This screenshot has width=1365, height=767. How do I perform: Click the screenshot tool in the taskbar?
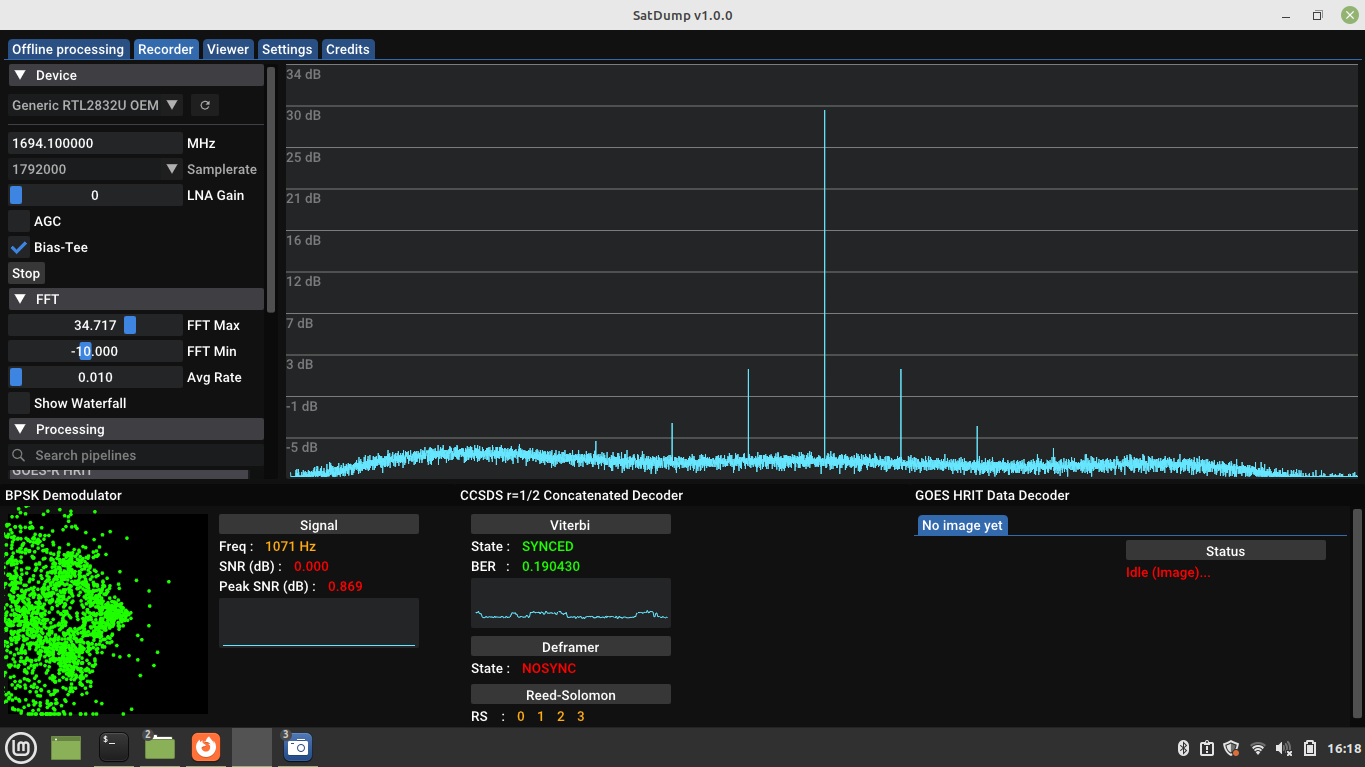[297, 747]
